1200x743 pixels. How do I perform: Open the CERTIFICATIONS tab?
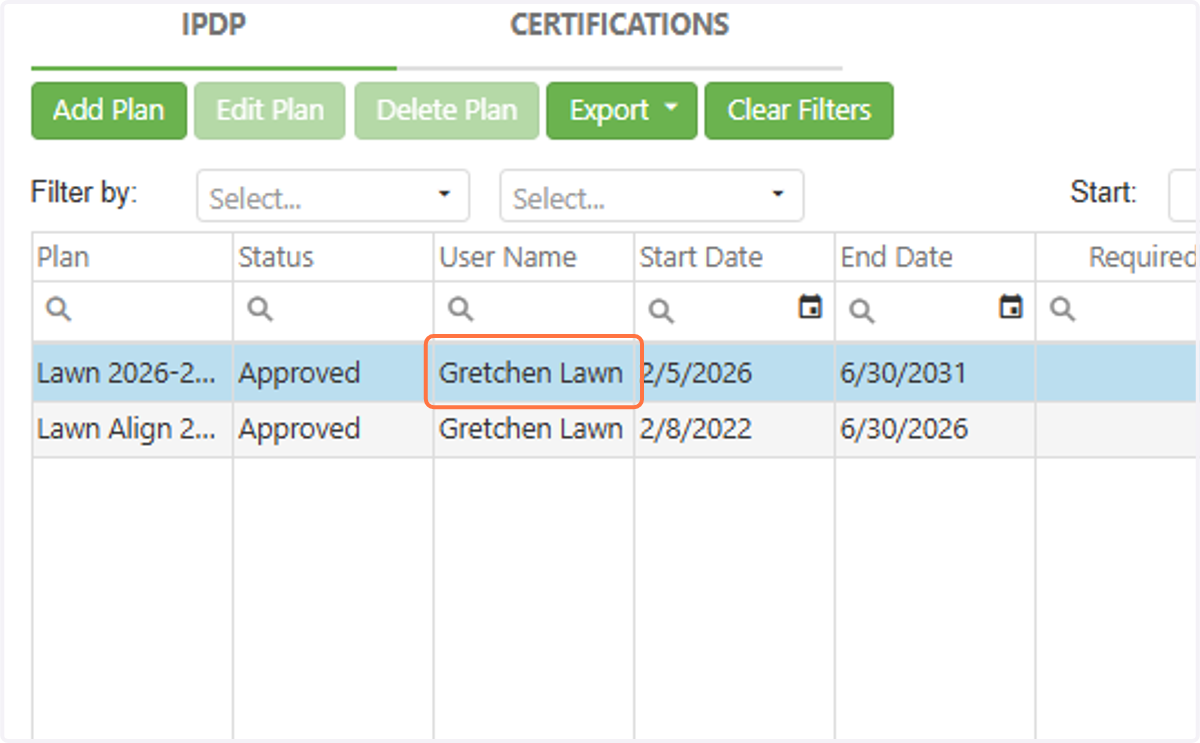coord(619,26)
